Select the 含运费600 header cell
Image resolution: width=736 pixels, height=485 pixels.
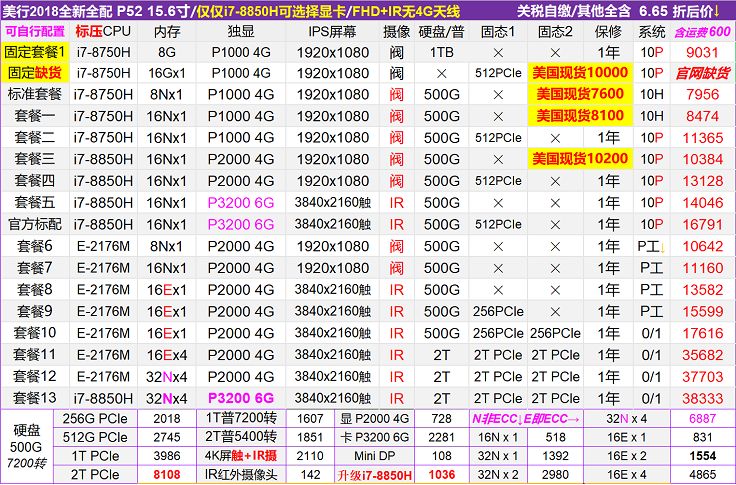tap(702, 31)
